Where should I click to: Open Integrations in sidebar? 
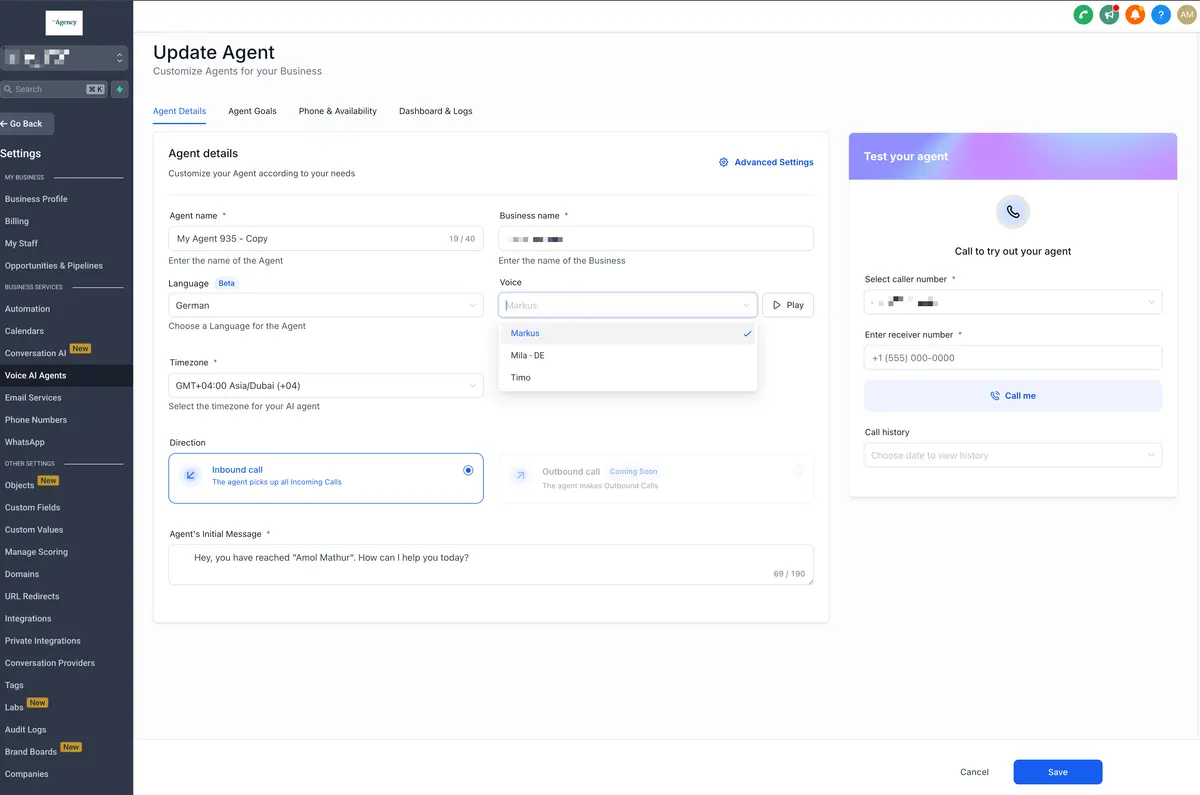28,619
